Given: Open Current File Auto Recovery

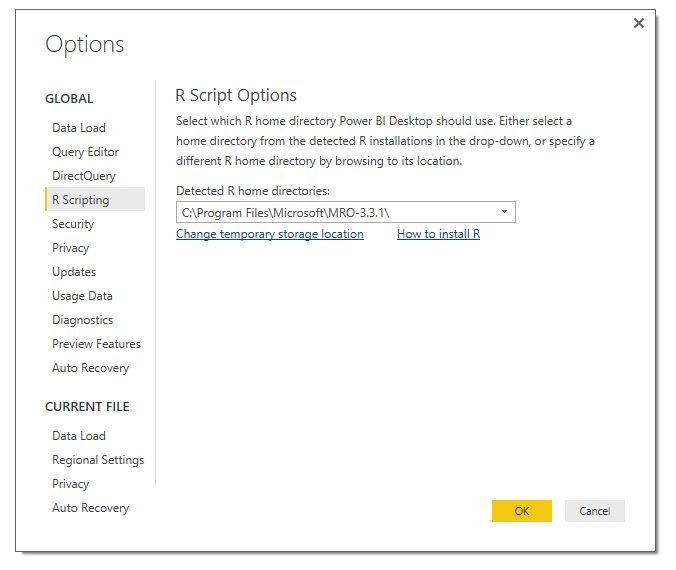Looking at the screenshot, I should pos(91,508).
